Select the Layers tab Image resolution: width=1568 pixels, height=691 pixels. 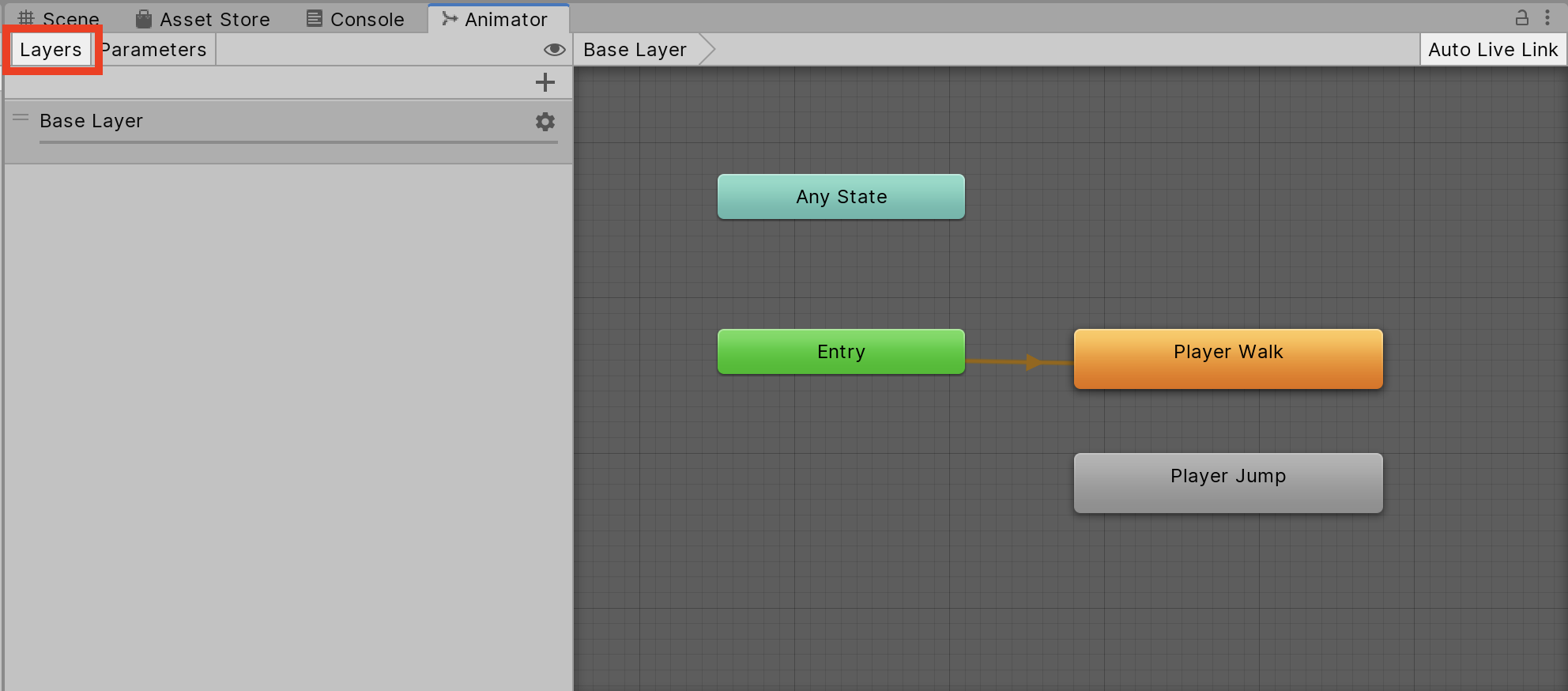51,50
